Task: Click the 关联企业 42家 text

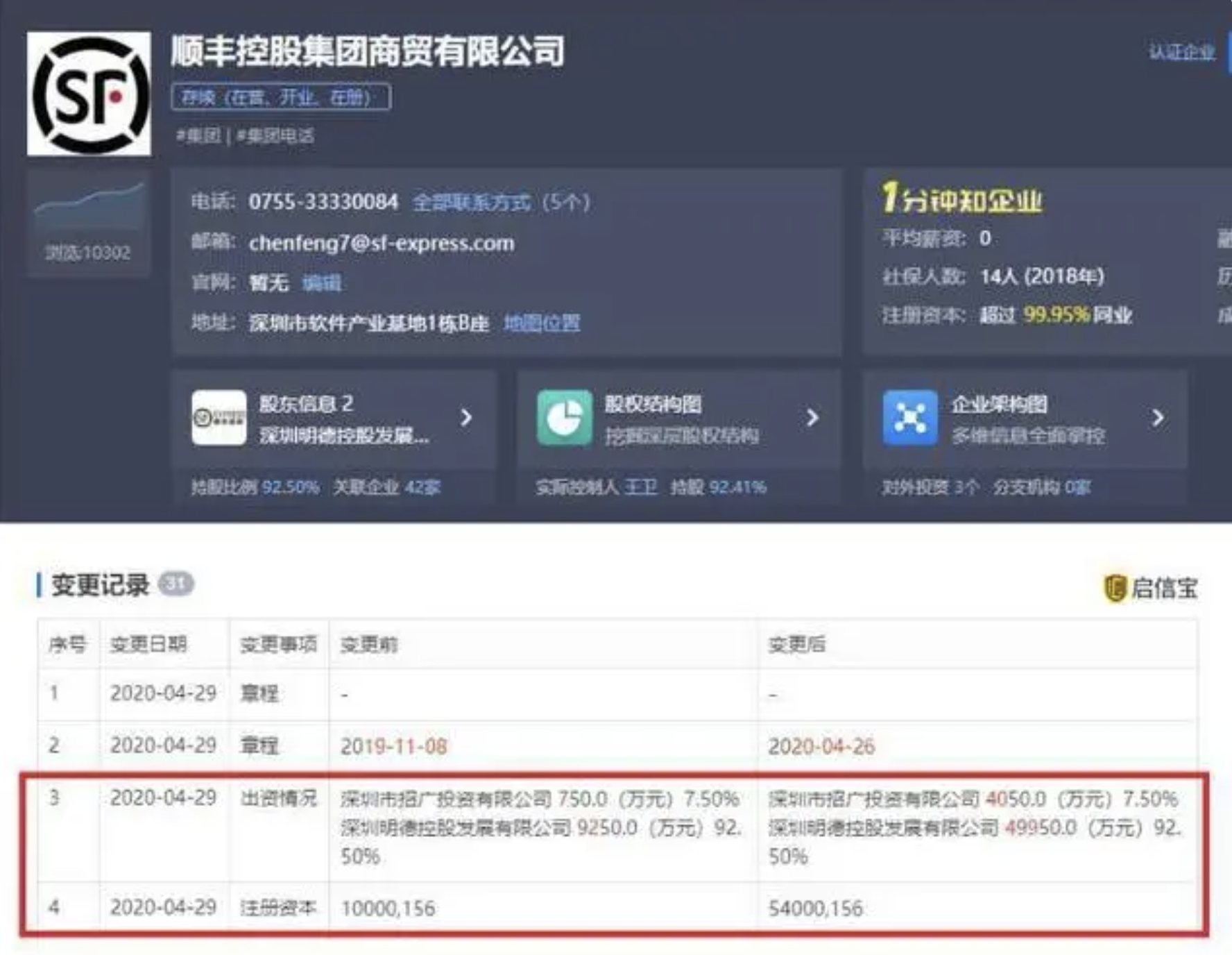Action: pos(386,487)
